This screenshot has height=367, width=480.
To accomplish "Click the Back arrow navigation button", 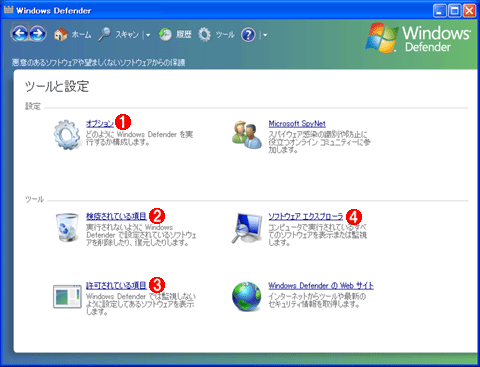I will point(20,34).
